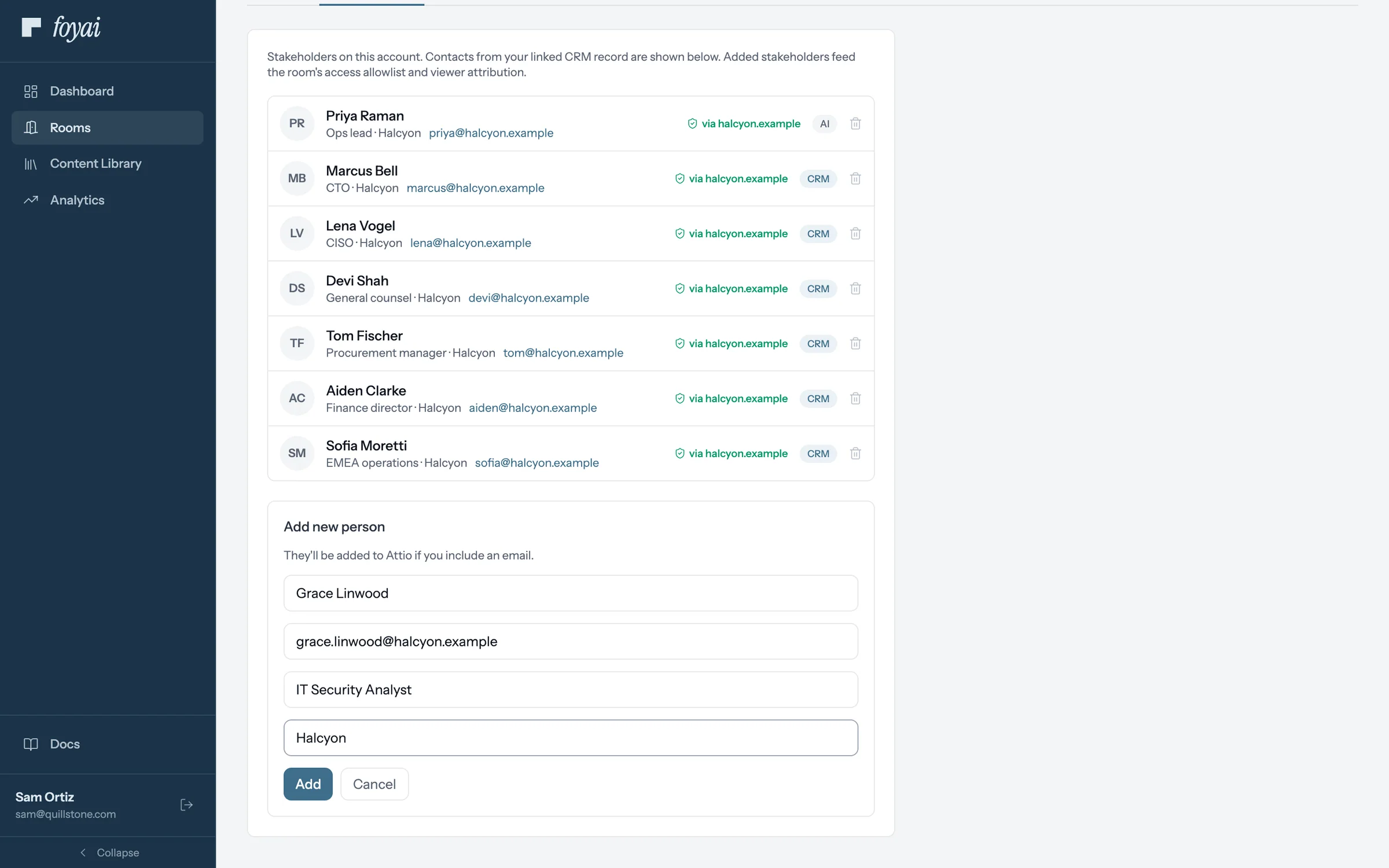1389x868 pixels.
Task: Click via halcyon.example on Lena Vogel row
Action: coord(731,233)
